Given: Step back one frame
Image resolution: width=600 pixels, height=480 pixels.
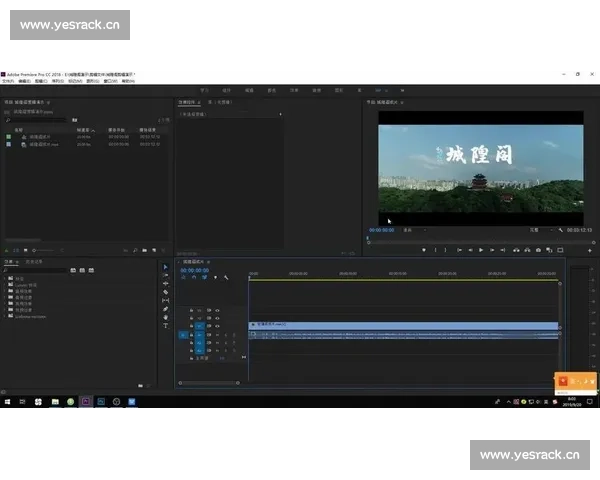Looking at the screenshot, I should pyautogui.click(x=470, y=250).
